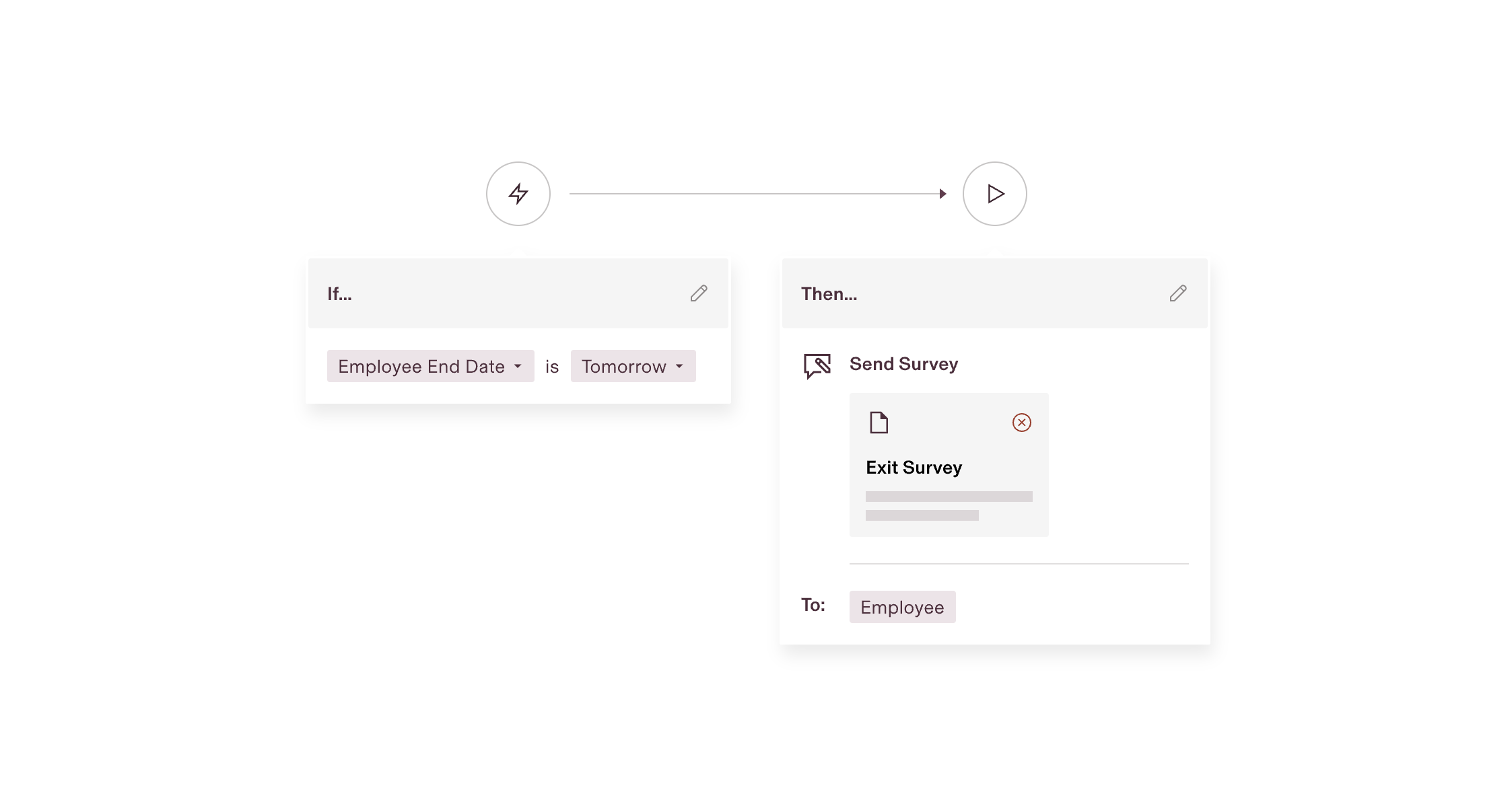
Task: Click the document icon on the Exit Survey card
Action: click(x=878, y=423)
